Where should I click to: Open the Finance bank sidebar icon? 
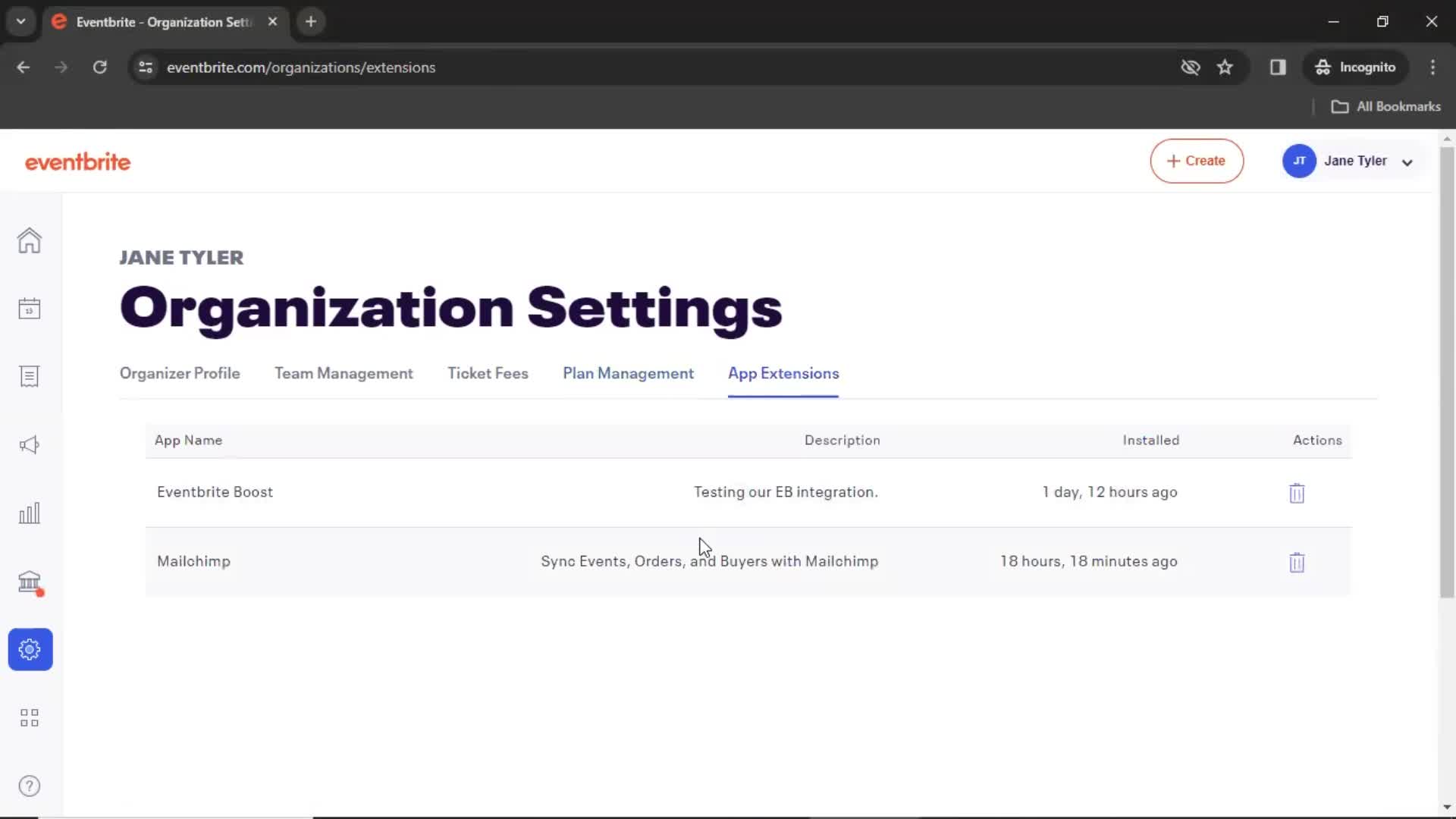coord(30,582)
